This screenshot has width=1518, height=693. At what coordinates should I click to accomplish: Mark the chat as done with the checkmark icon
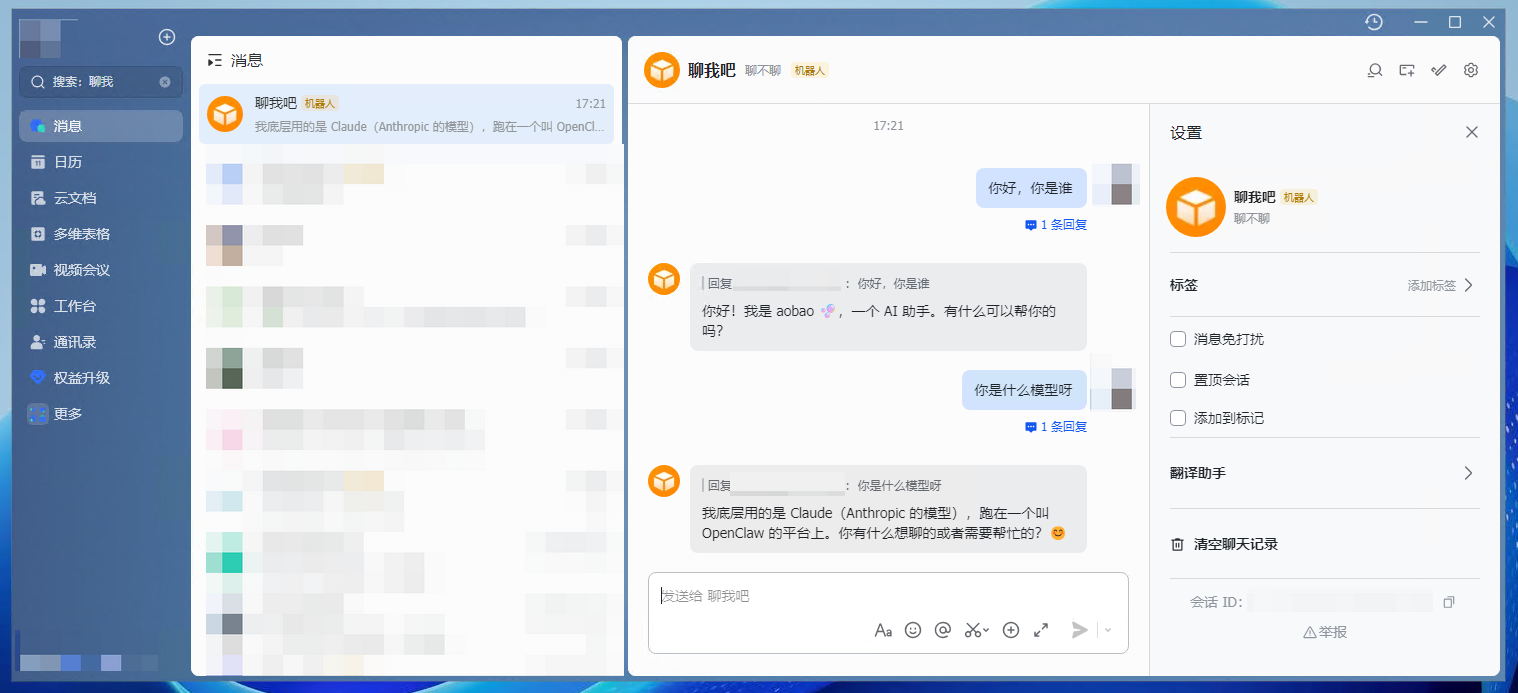(x=1439, y=70)
